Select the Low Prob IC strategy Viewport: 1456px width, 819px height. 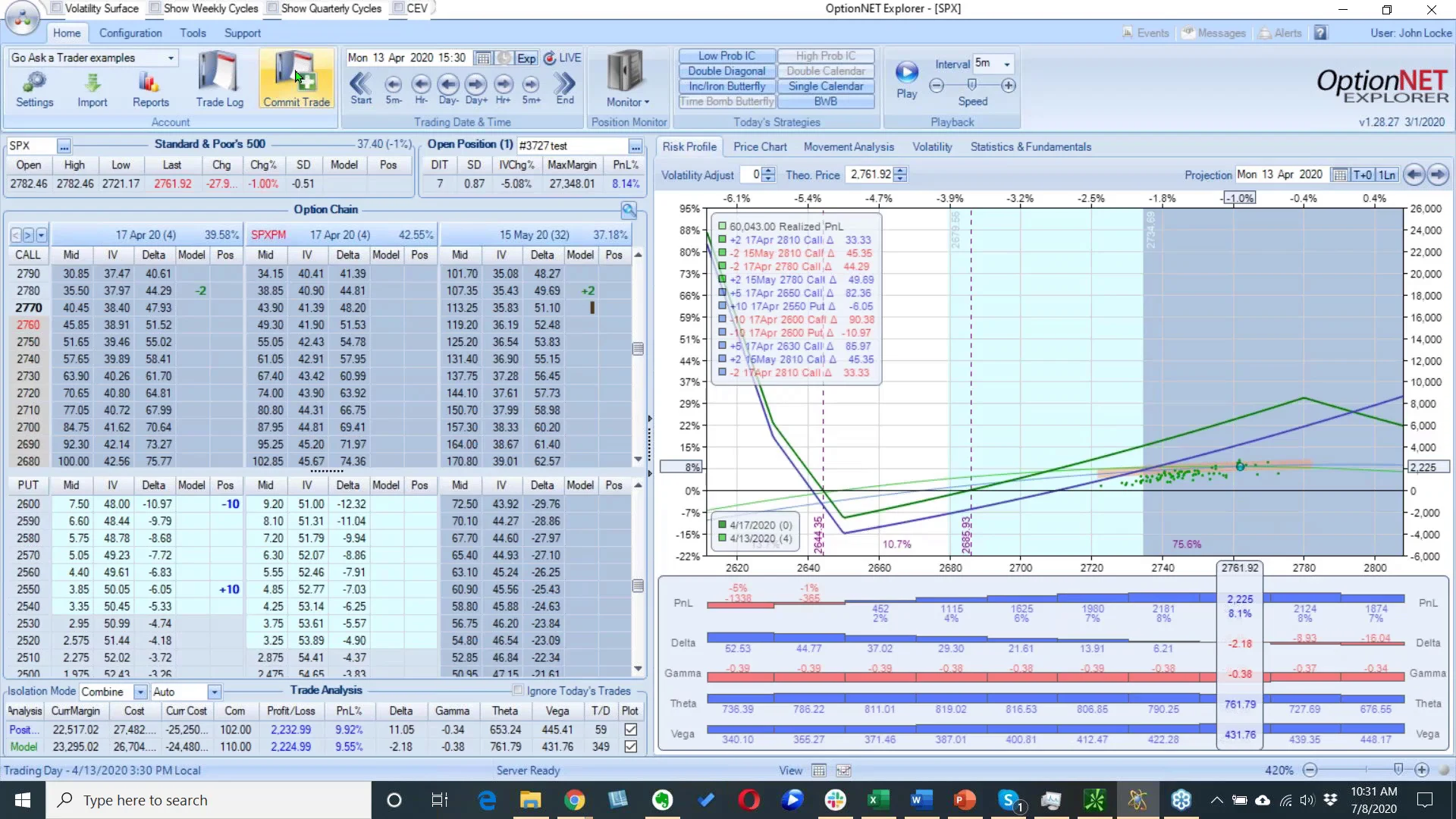coord(726,56)
